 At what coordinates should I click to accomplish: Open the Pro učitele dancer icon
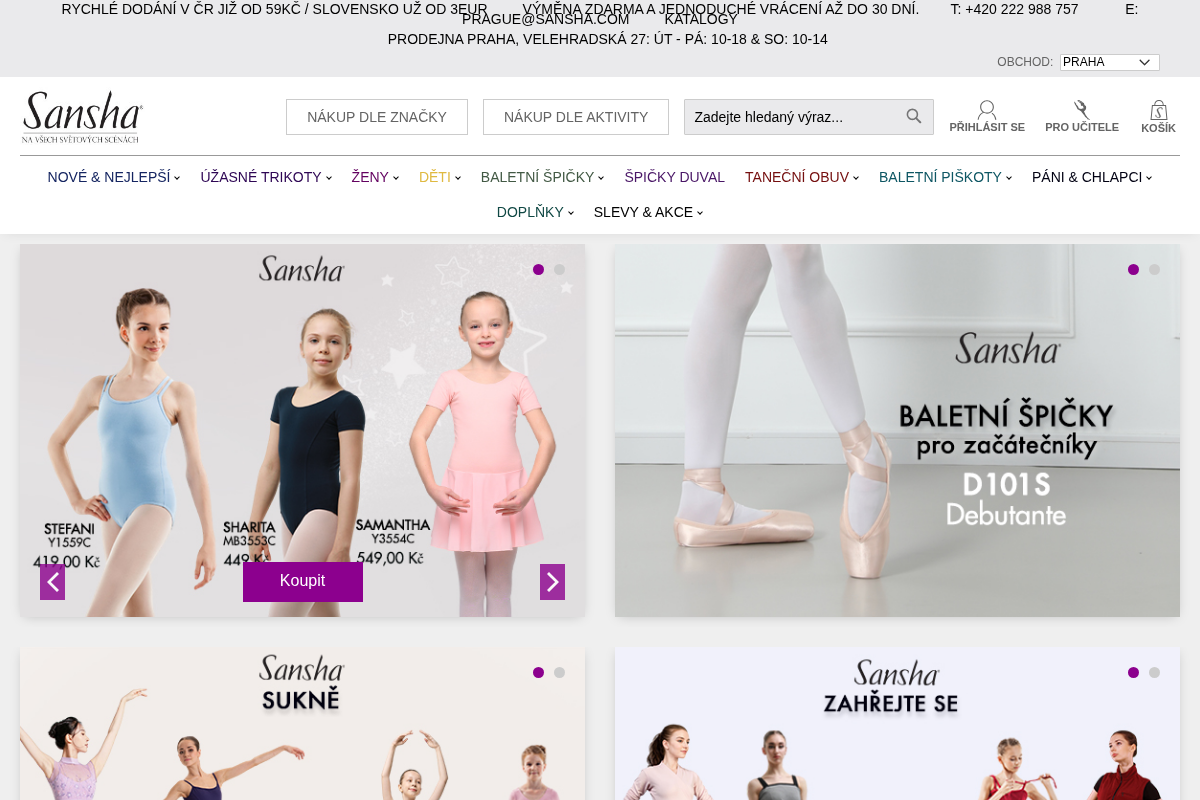click(1082, 109)
